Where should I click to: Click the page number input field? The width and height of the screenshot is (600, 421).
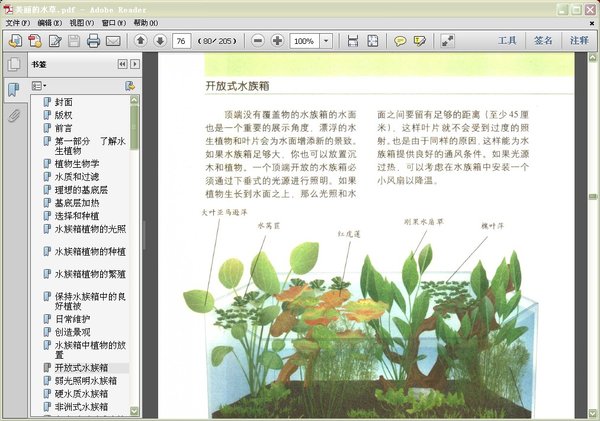click(x=181, y=41)
